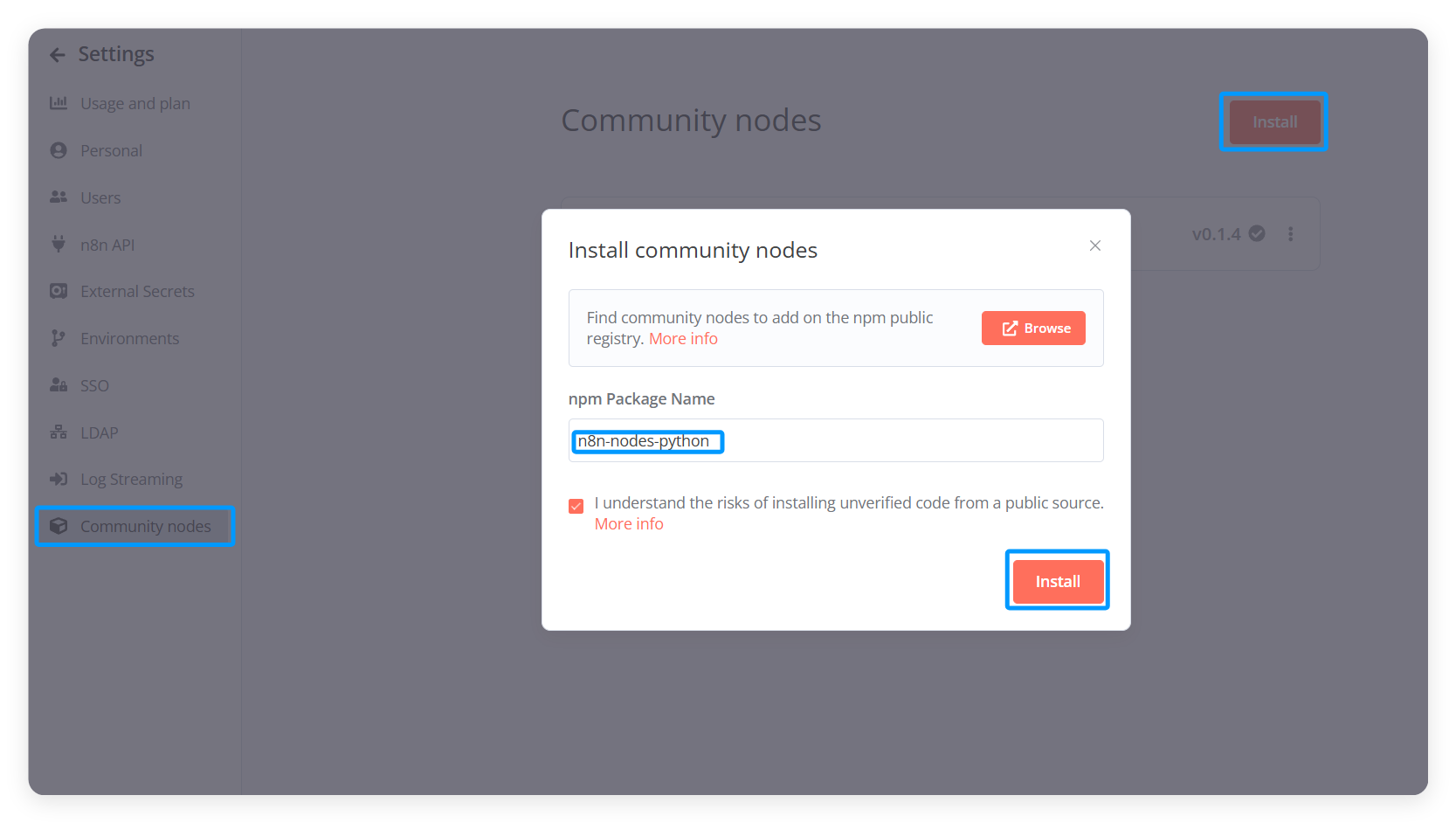The width and height of the screenshot is (1456, 823).
Task: Go to LDAP settings
Action: pyautogui.click(x=99, y=432)
